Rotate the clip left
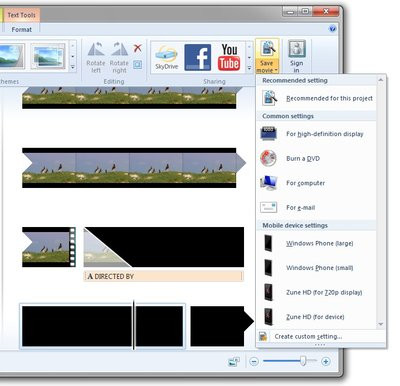This screenshot has height=386, width=400. point(96,57)
